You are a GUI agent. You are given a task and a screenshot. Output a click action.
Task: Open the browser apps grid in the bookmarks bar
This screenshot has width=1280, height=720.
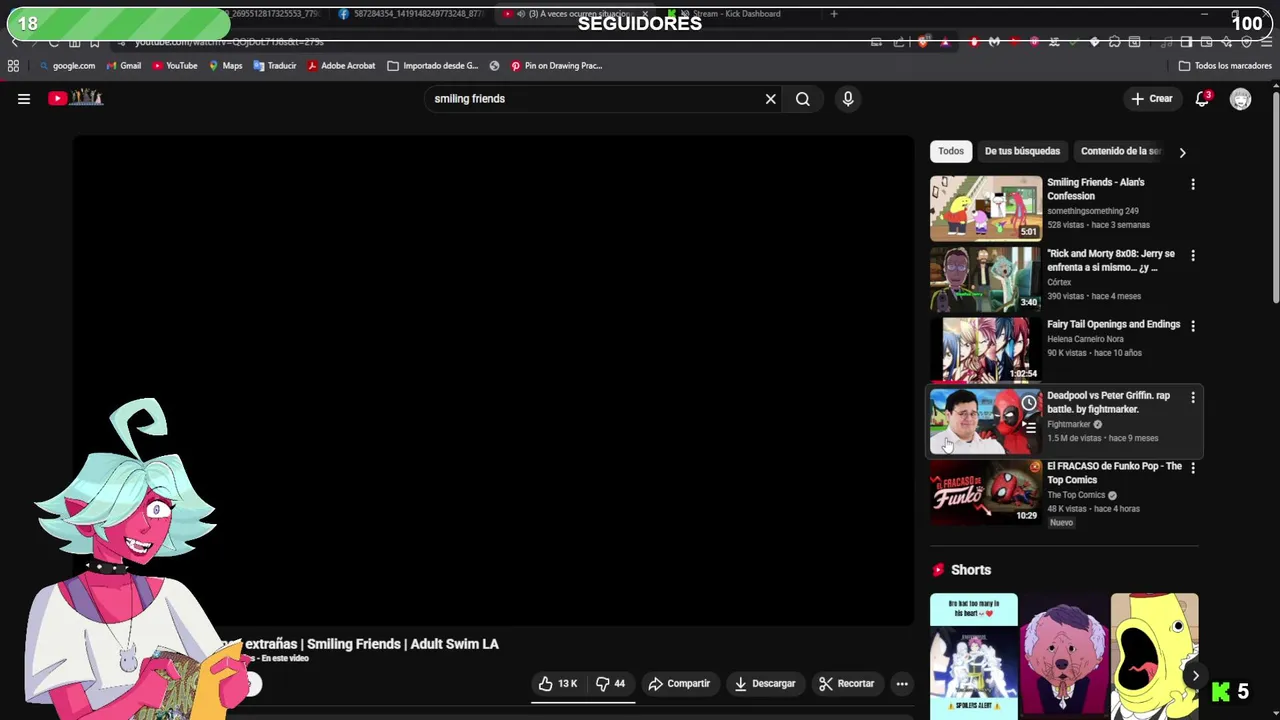click(13, 66)
